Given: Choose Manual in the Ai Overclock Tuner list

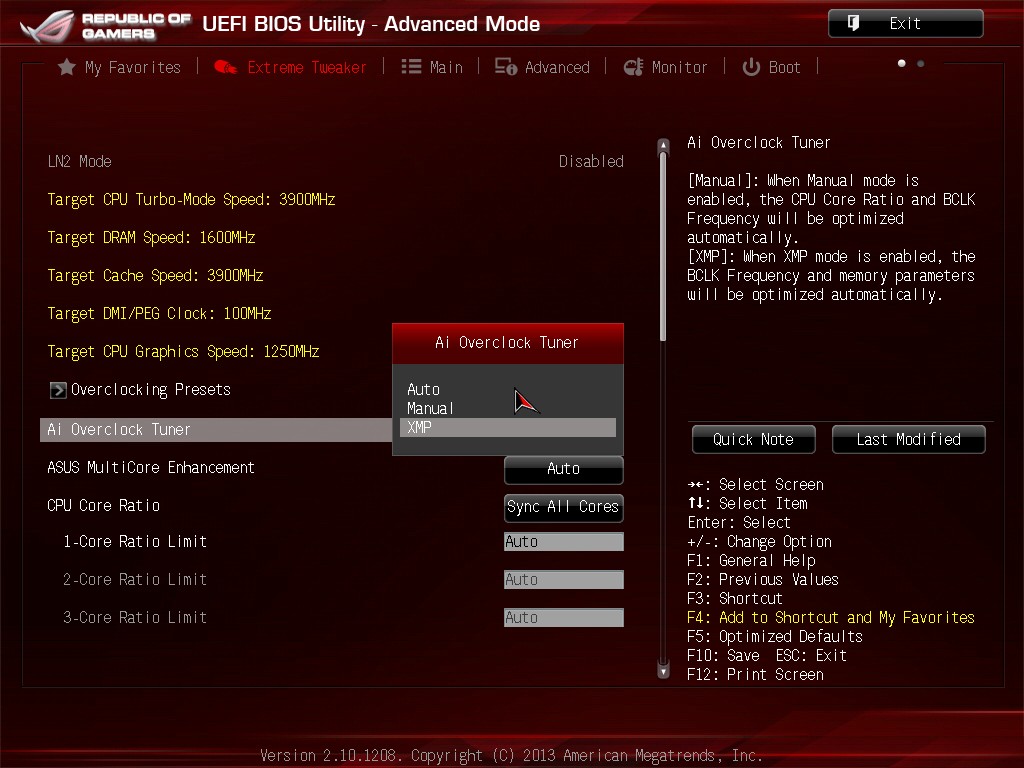Looking at the screenshot, I should 430,408.
